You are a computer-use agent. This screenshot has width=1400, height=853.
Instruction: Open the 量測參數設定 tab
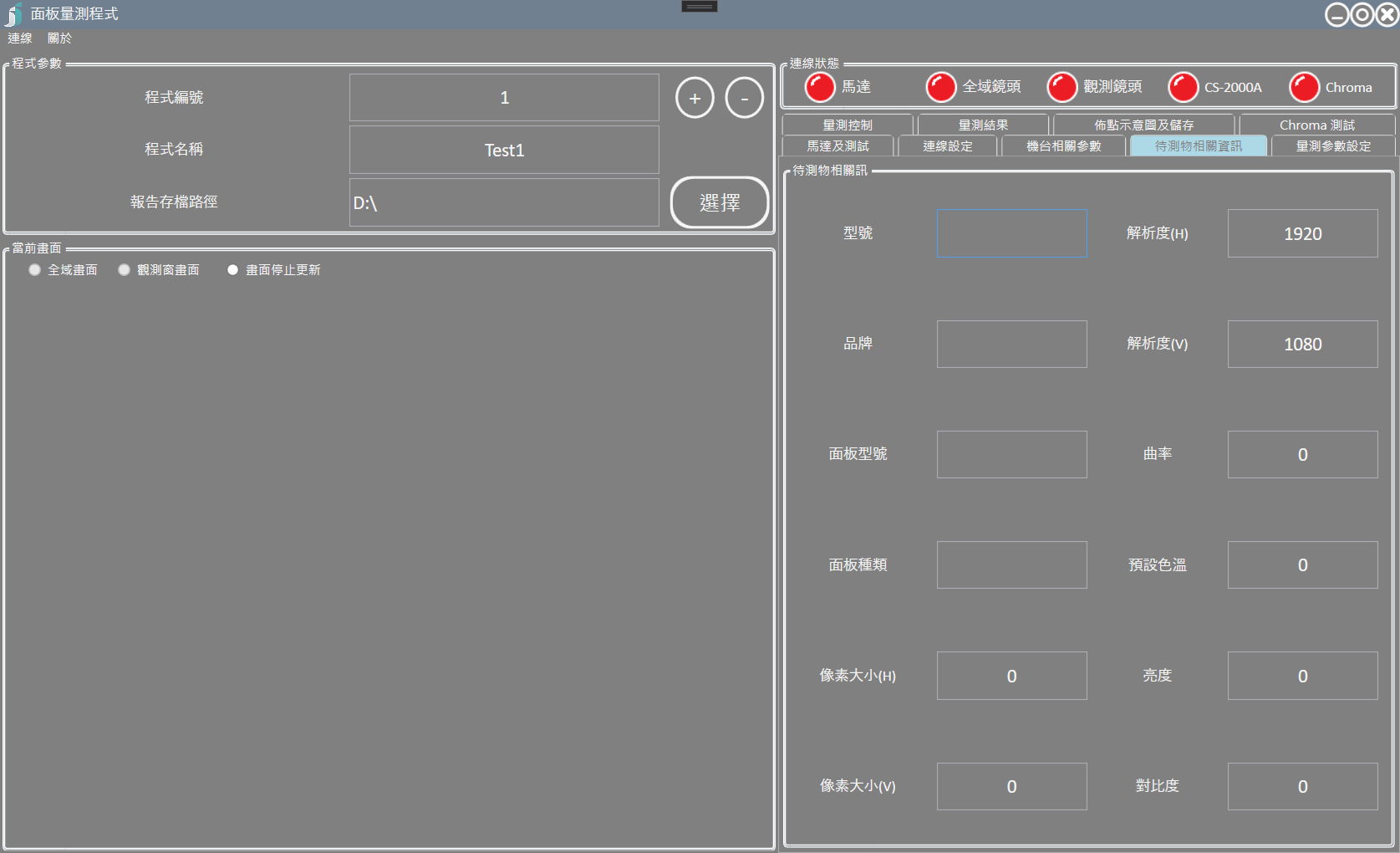click(1333, 146)
